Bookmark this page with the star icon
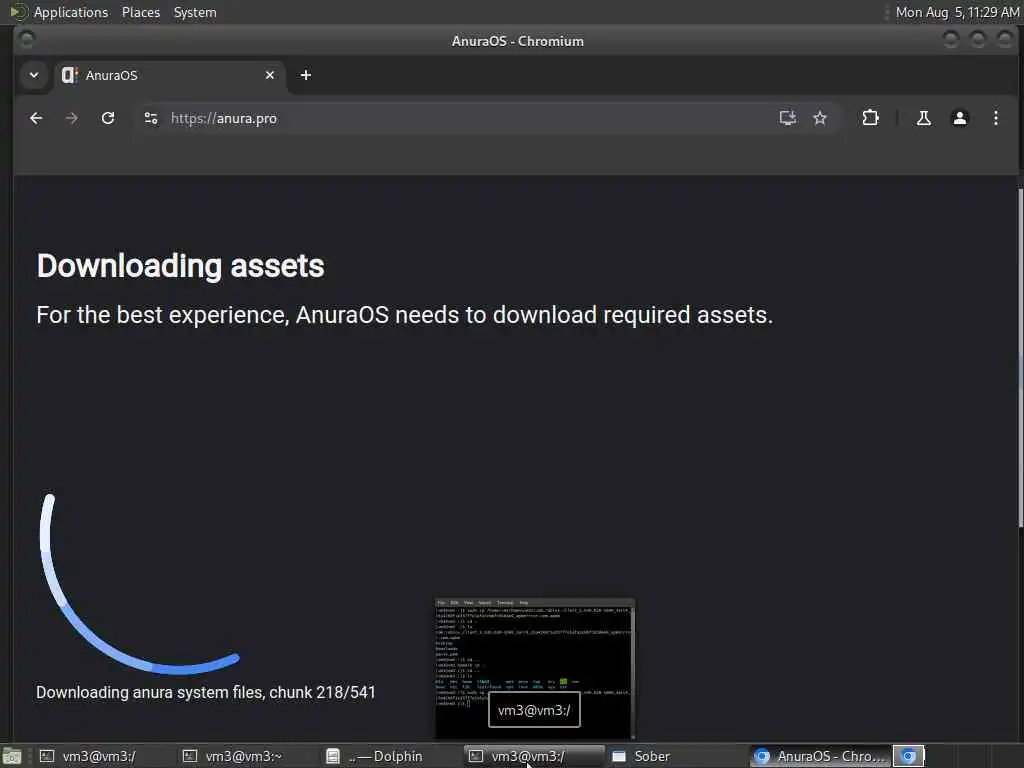The image size is (1024, 768). [820, 118]
